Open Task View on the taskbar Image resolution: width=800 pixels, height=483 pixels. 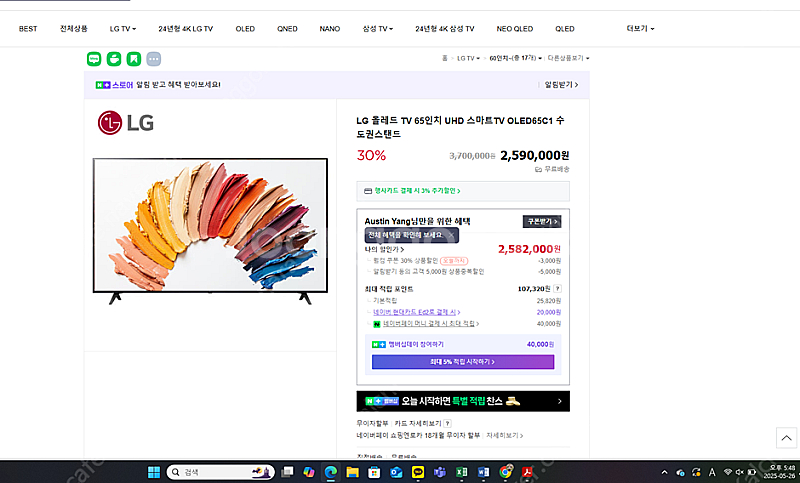pyautogui.click(x=287, y=472)
